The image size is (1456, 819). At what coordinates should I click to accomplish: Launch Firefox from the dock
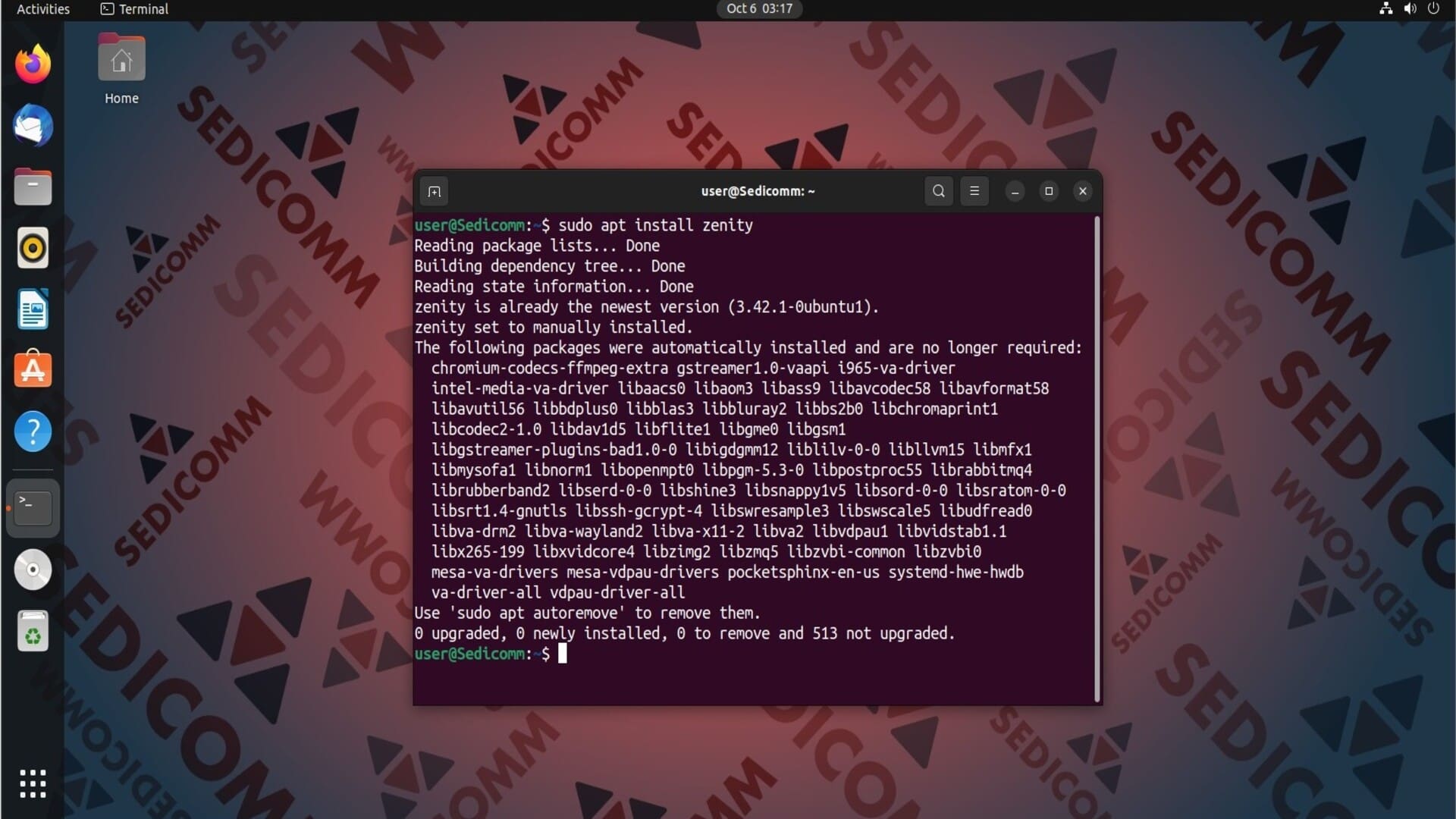pos(33,64)
